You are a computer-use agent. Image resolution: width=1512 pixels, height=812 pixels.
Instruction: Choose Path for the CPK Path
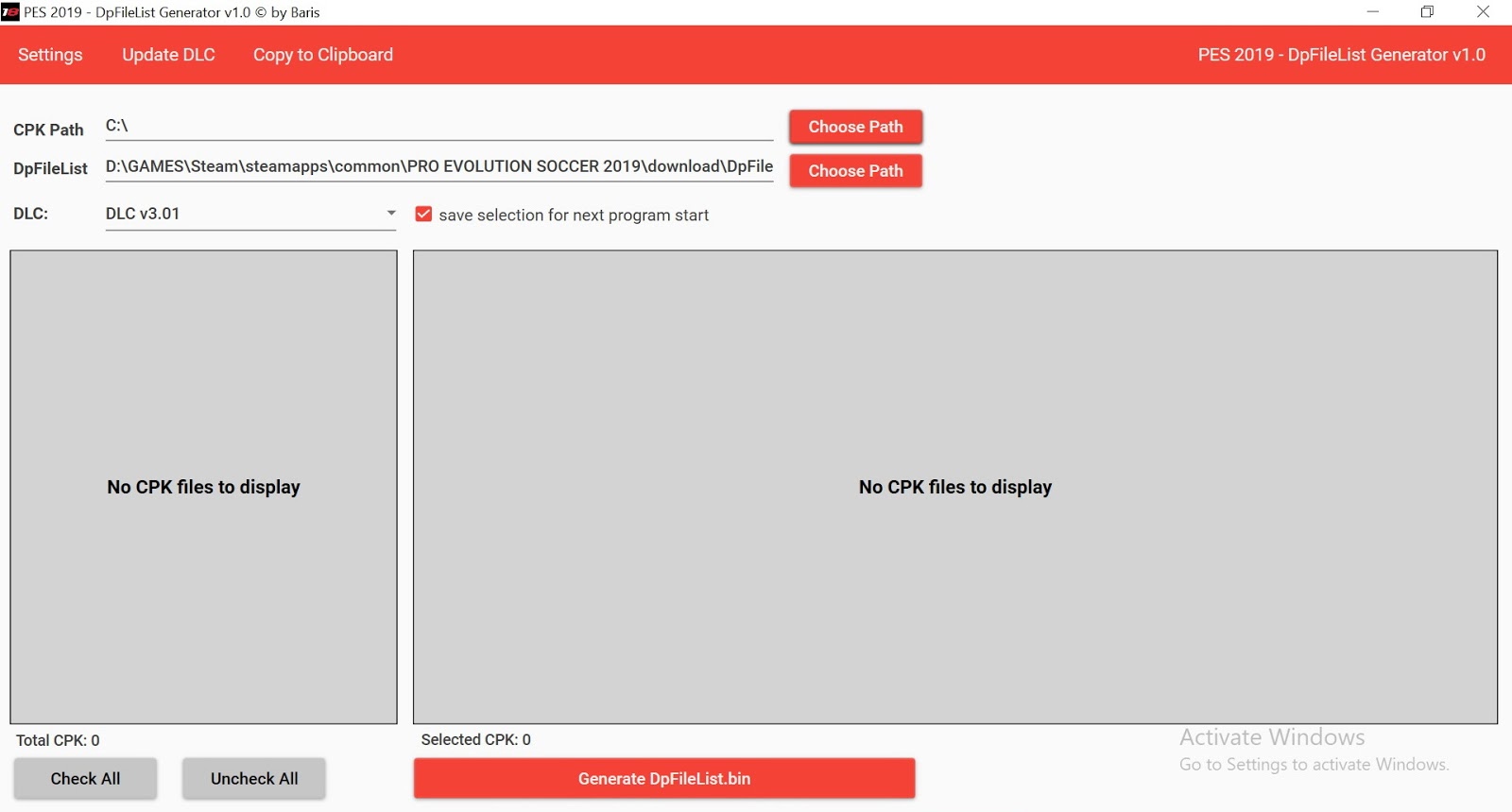pos(855,127)
